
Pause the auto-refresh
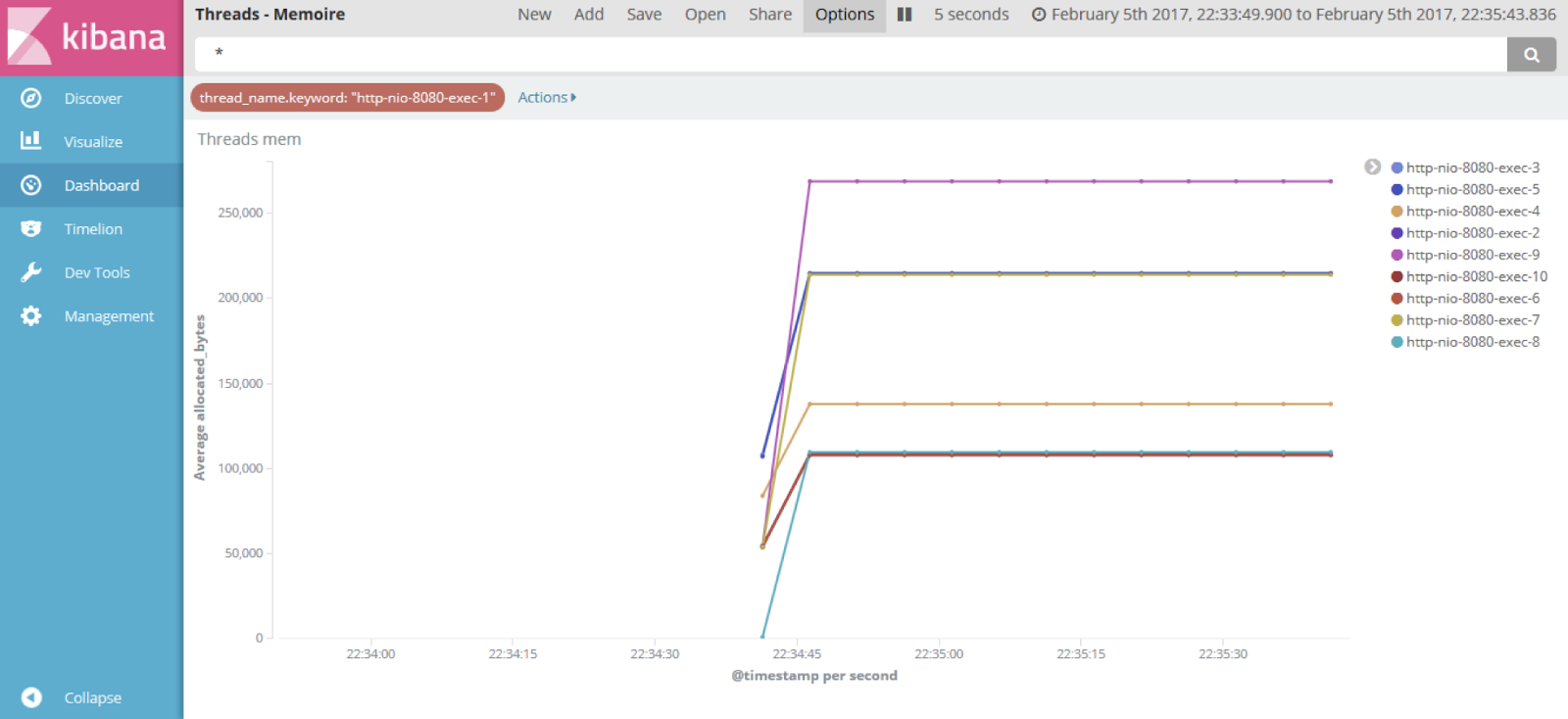905,15
